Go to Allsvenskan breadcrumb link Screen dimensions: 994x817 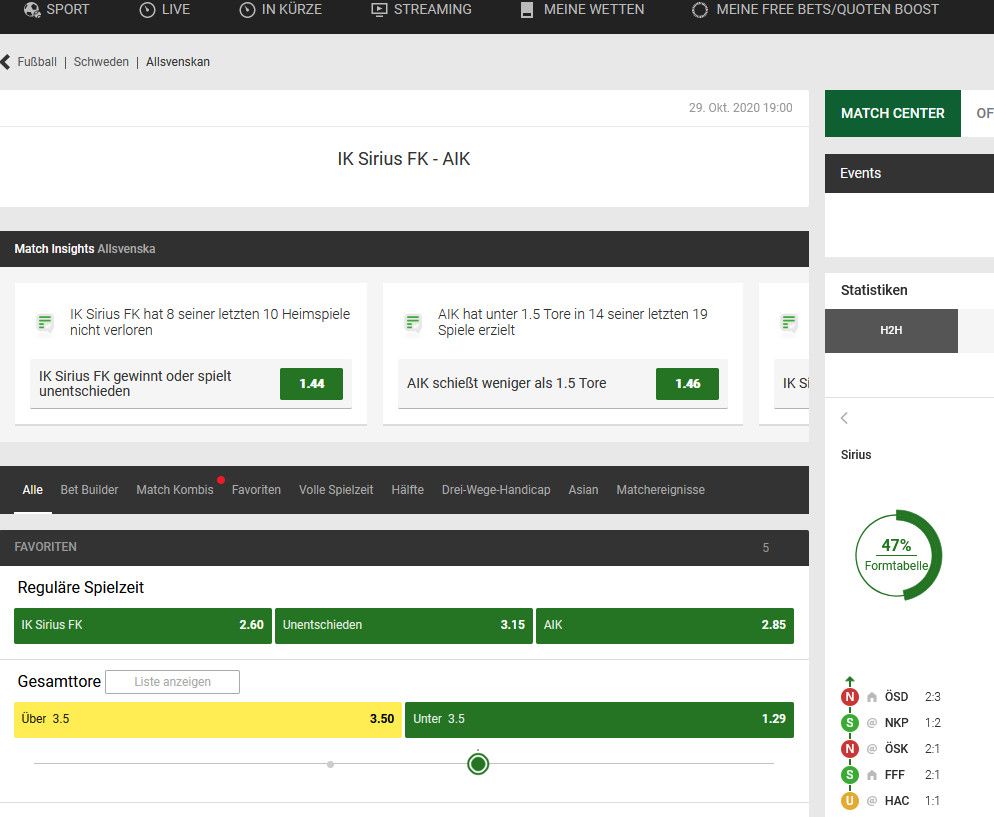coord(178,61)
